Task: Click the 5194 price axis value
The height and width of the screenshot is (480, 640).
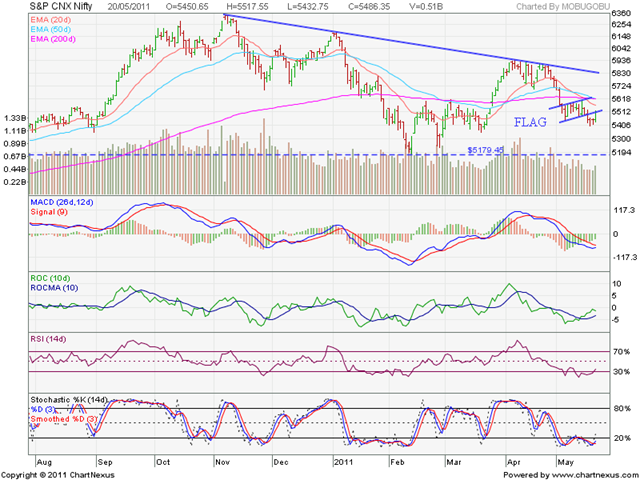Action: (x=621, y=152)
